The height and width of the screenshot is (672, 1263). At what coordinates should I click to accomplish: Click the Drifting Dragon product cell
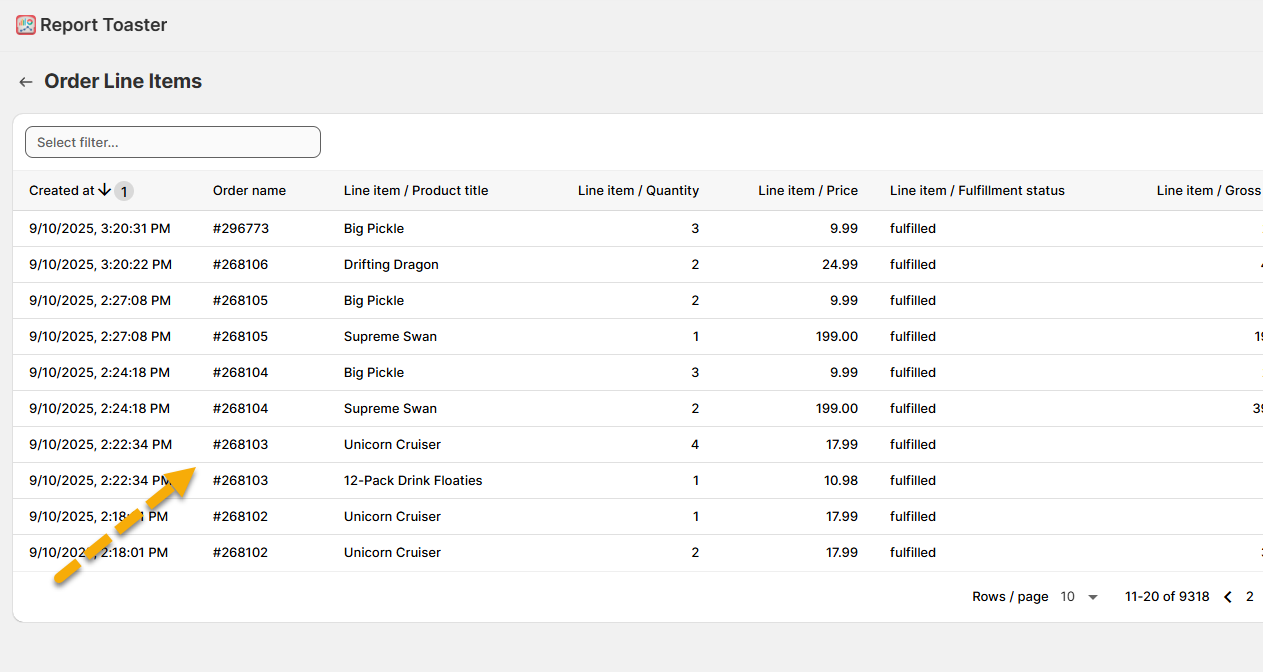coord(391,265)
